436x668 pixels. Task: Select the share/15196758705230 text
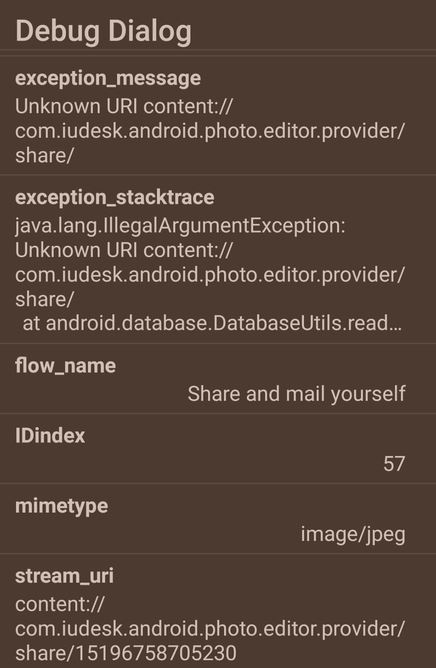click(x=126, y=654)
